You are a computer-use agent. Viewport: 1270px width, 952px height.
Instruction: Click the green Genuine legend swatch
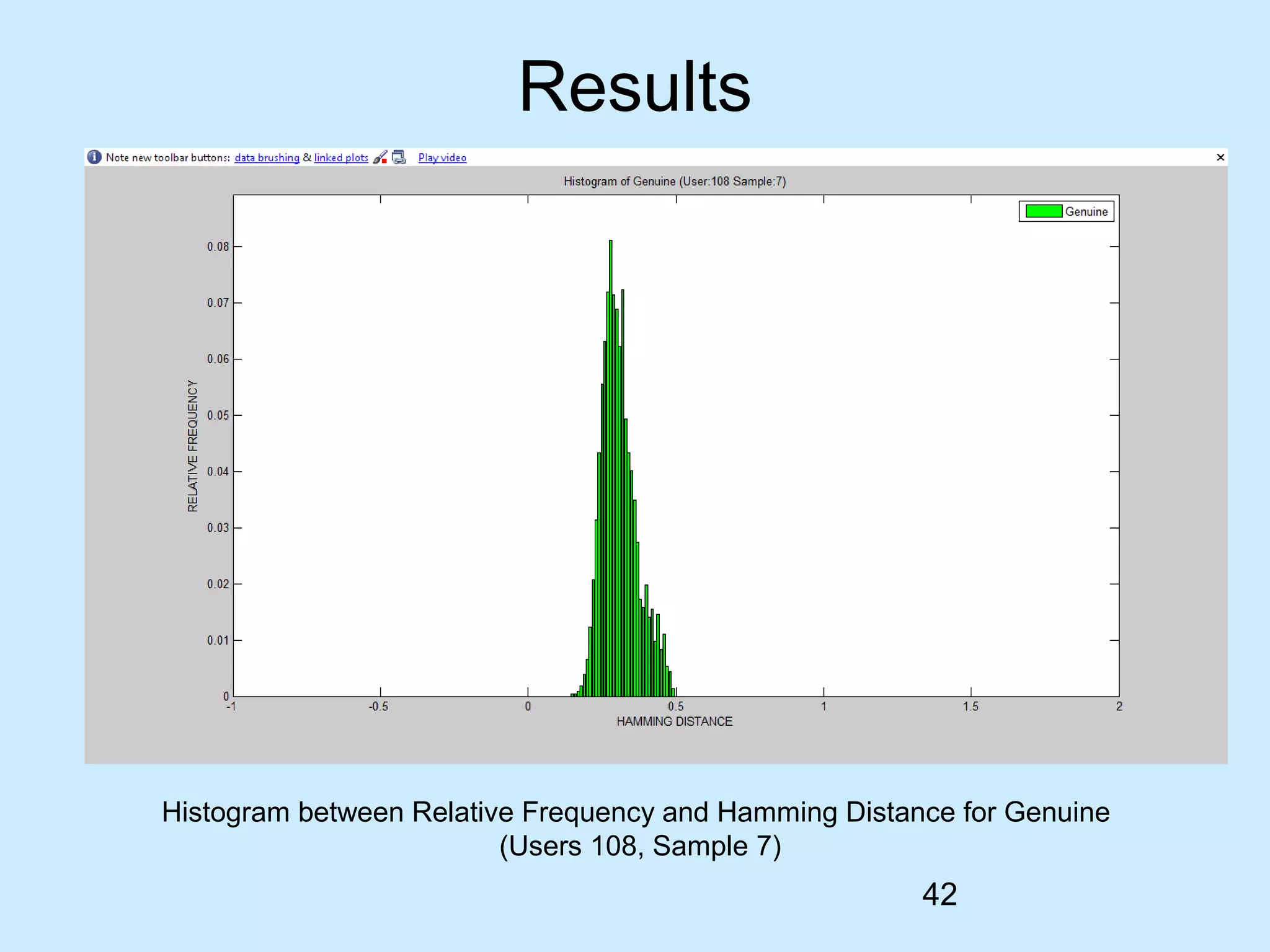[1044, 211]
